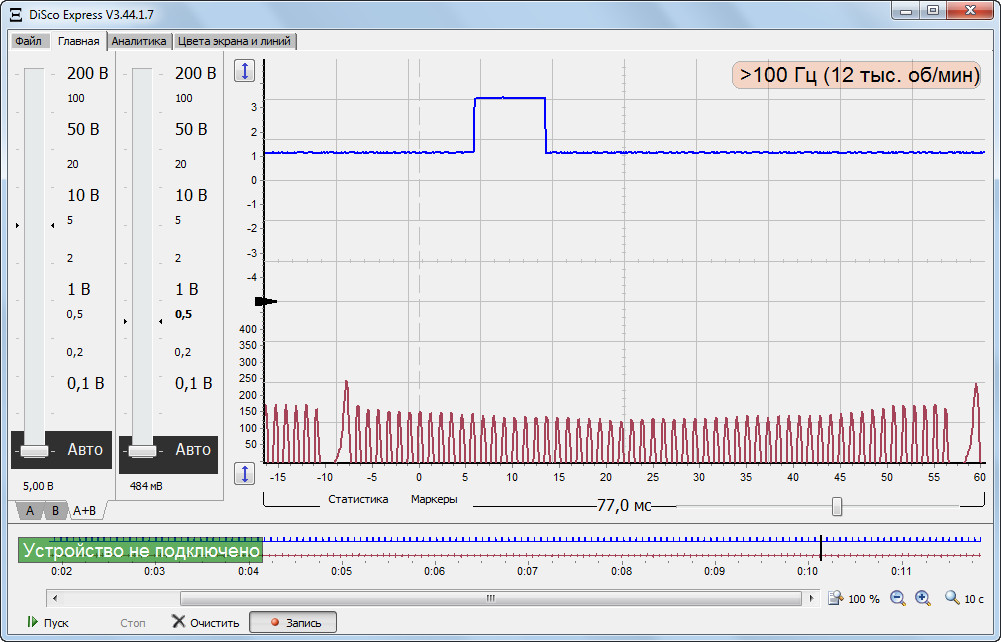The image size is (1001, 642).
Task: Click the upper vertical scale arrow icon
Action: point(245,71)
